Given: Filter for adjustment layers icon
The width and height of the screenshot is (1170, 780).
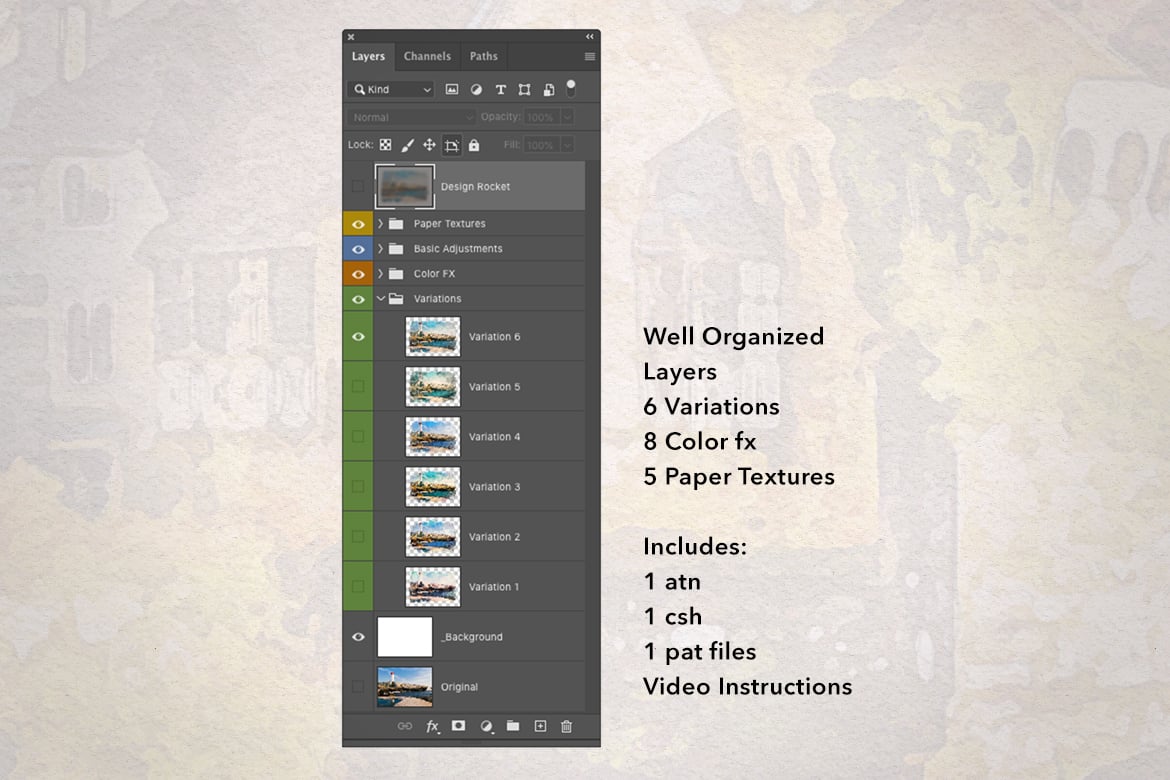Looking at the screenshot, I should (x=476, y=90).
